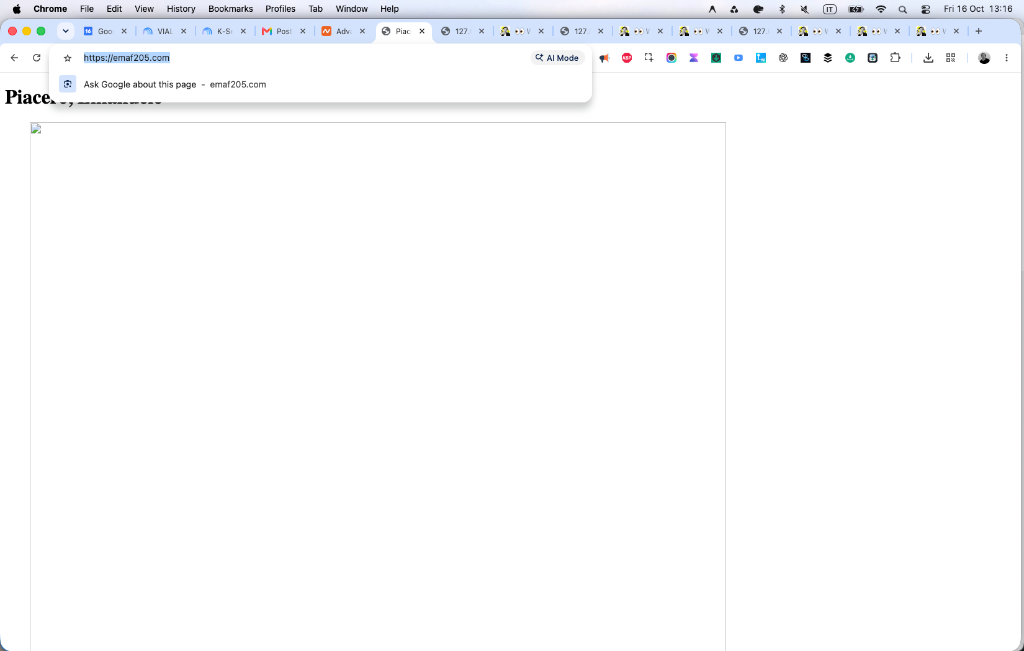Activate the screenshot capture crop extension
This screenshot has width=1024, height=651.
click(648, 57)
